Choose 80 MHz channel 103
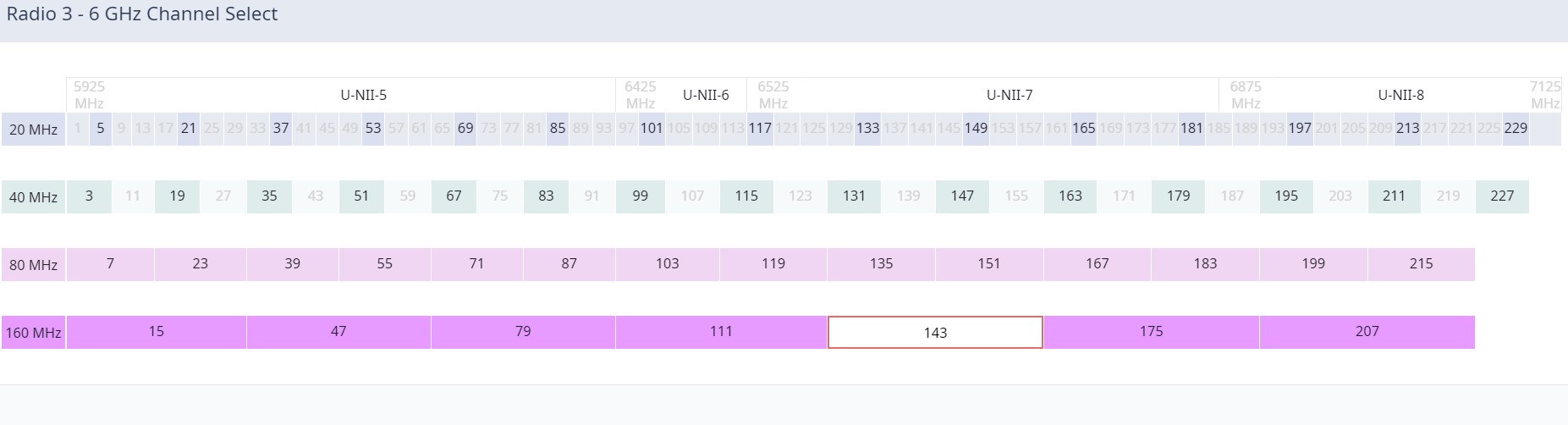This screenshot has height=425, width=1568. click(667, 264)
